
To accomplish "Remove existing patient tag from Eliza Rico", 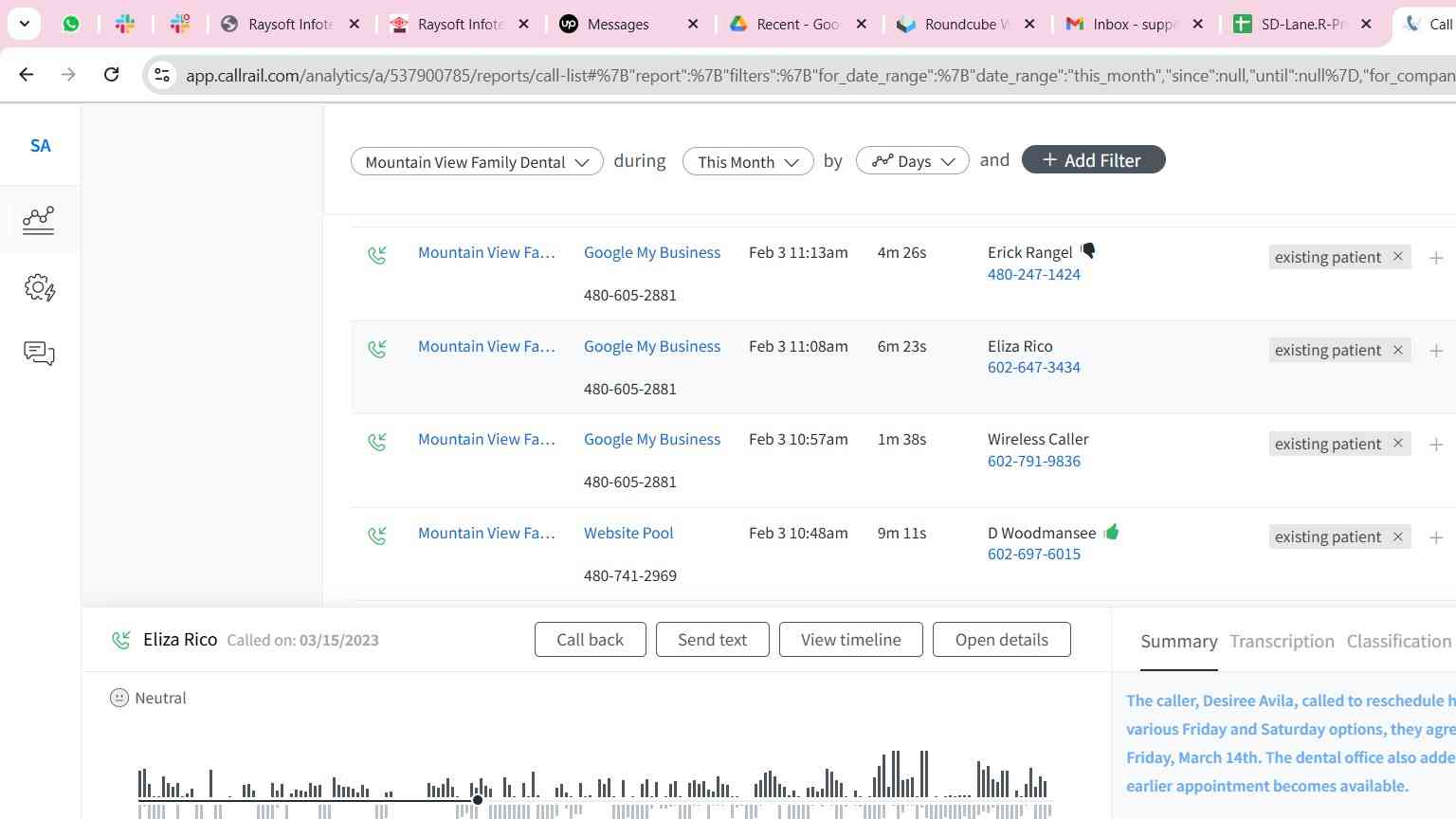I will [x=1397, y=350].
